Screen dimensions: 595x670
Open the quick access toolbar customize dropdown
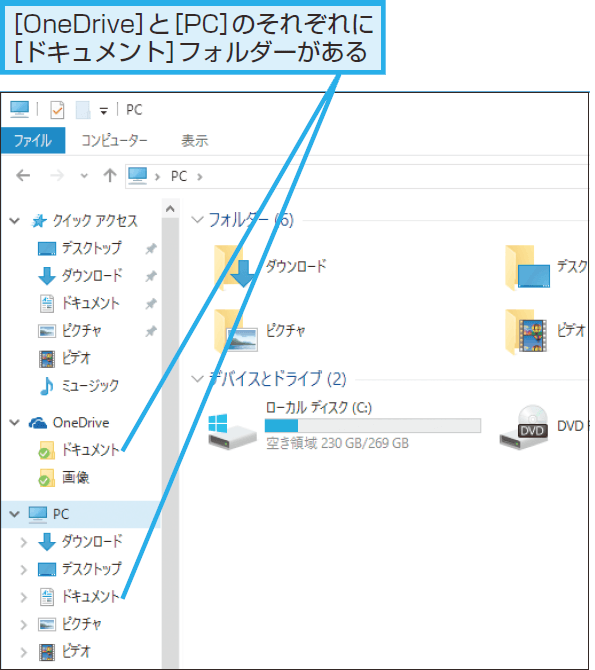pos(103,111)
